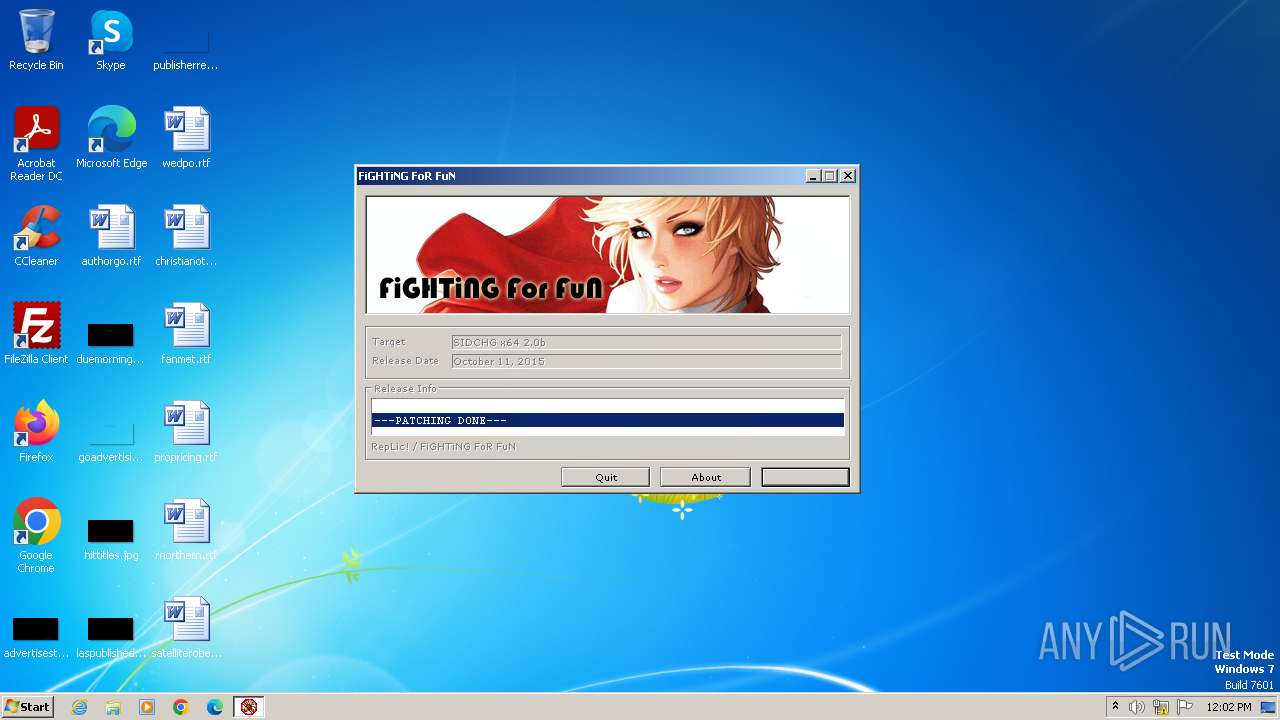Switch to the patcher taskbar button
Viewport: 1280px width, 720px height.
pyautogui.click(x=249, y=707)
